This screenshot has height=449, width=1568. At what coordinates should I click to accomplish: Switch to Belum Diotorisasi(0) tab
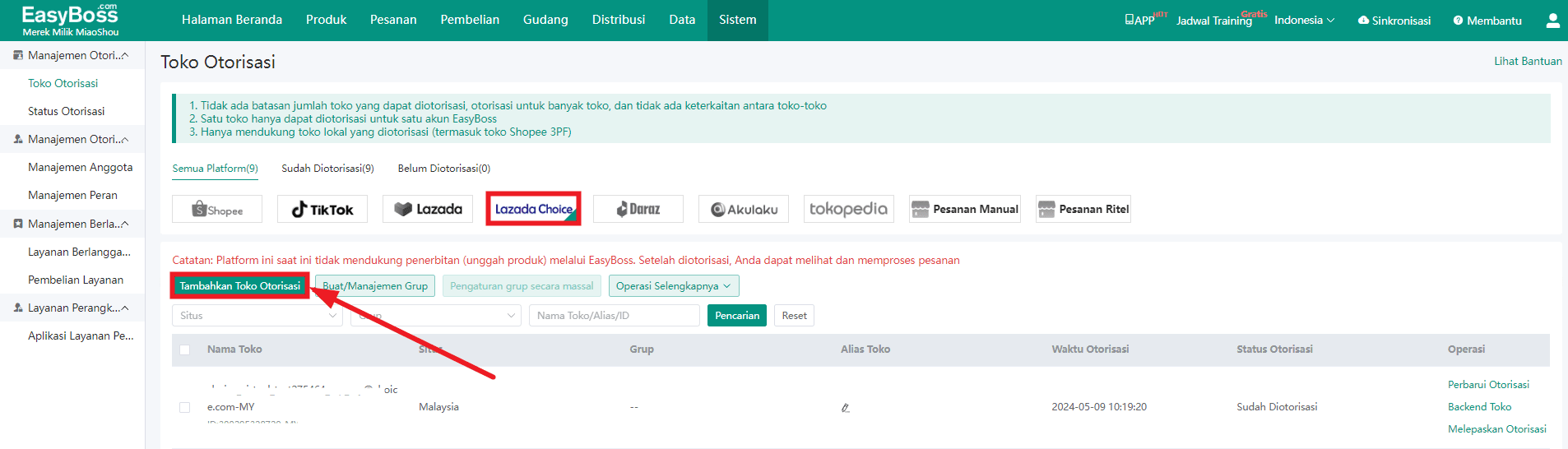tap(444, 169)
